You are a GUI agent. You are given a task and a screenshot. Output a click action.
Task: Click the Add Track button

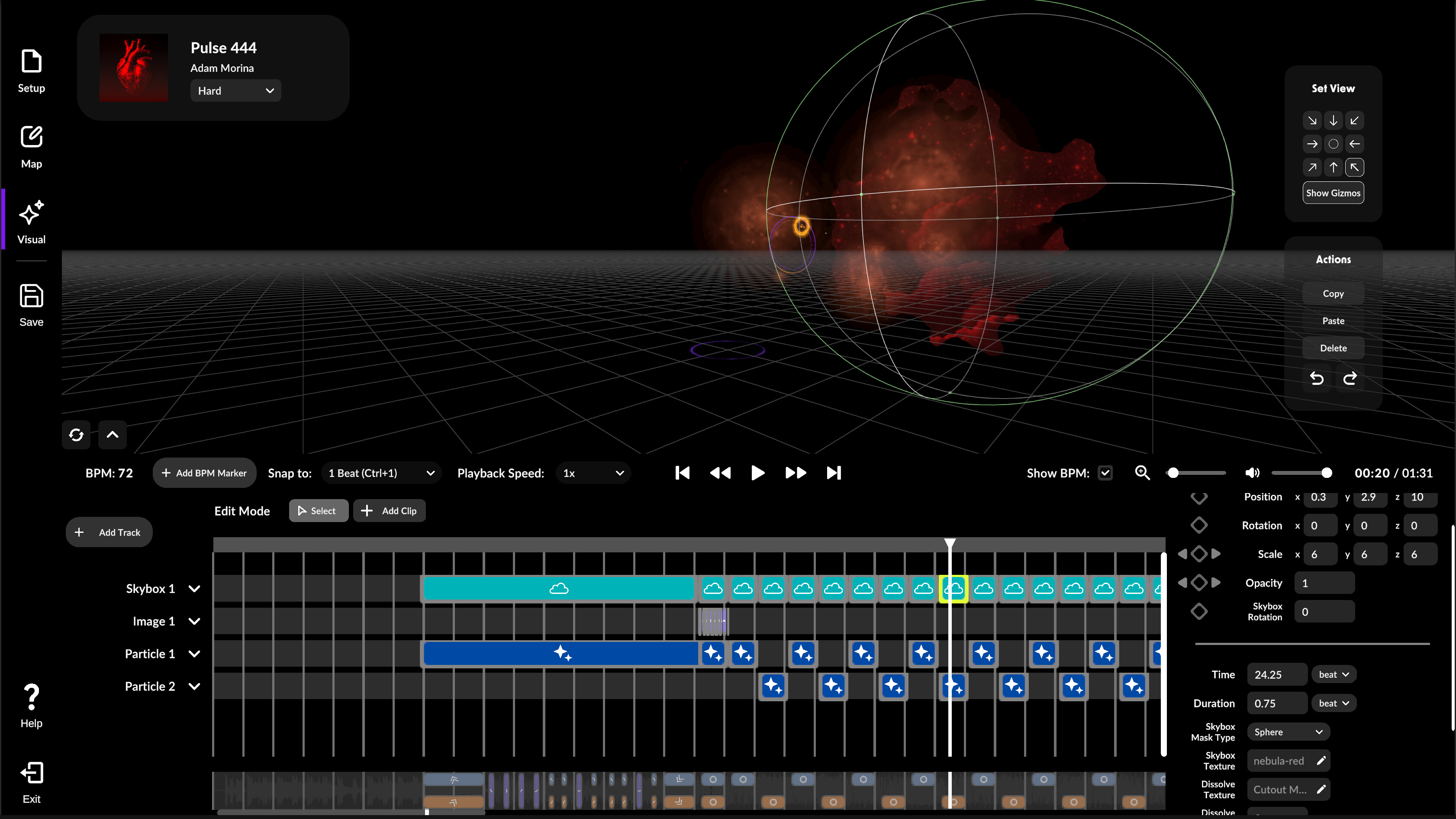tap(109, 532)
